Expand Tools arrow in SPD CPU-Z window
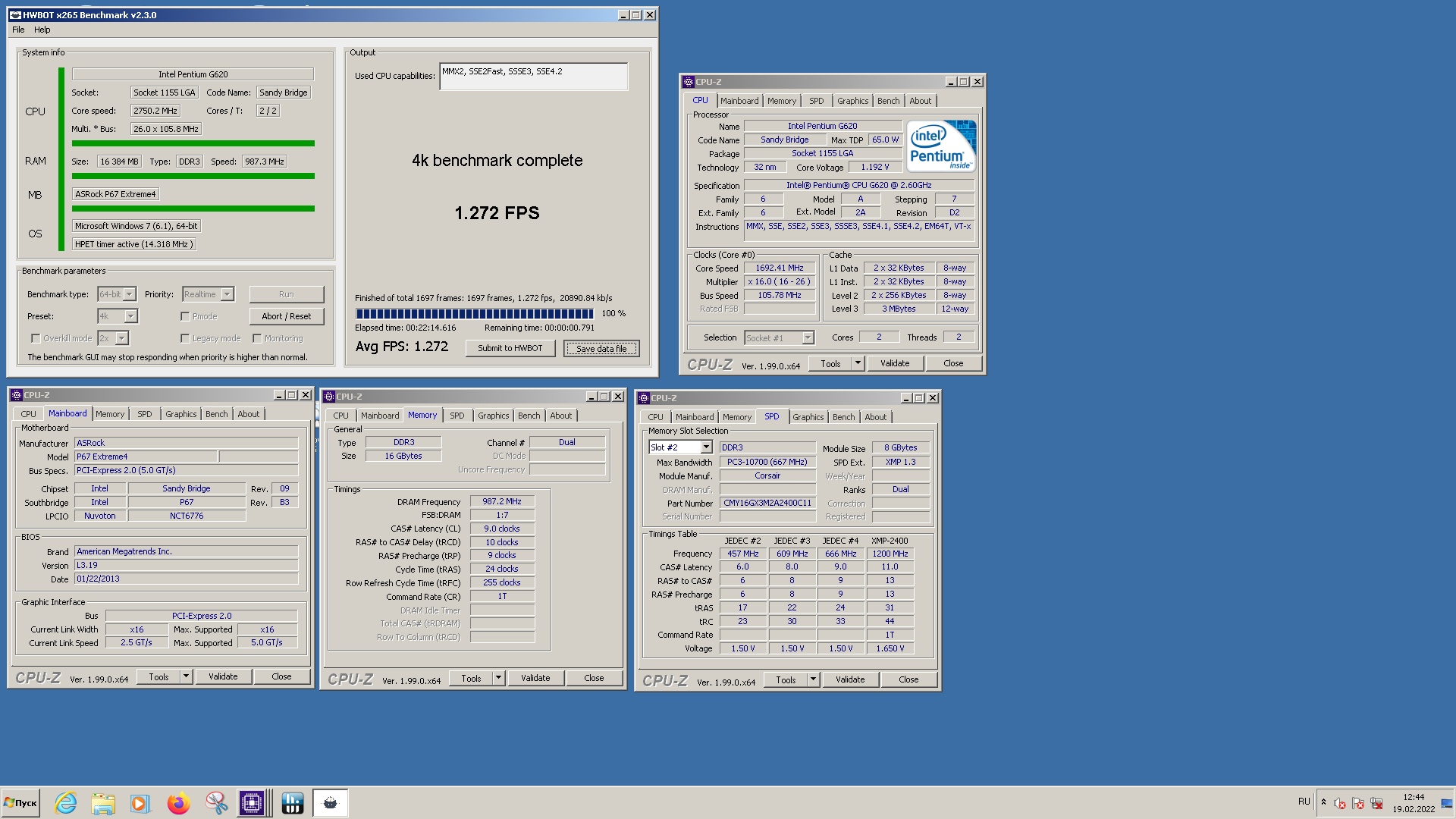Image resolution: width=1456 pixels, height=819 pixels. coord(814,679)
